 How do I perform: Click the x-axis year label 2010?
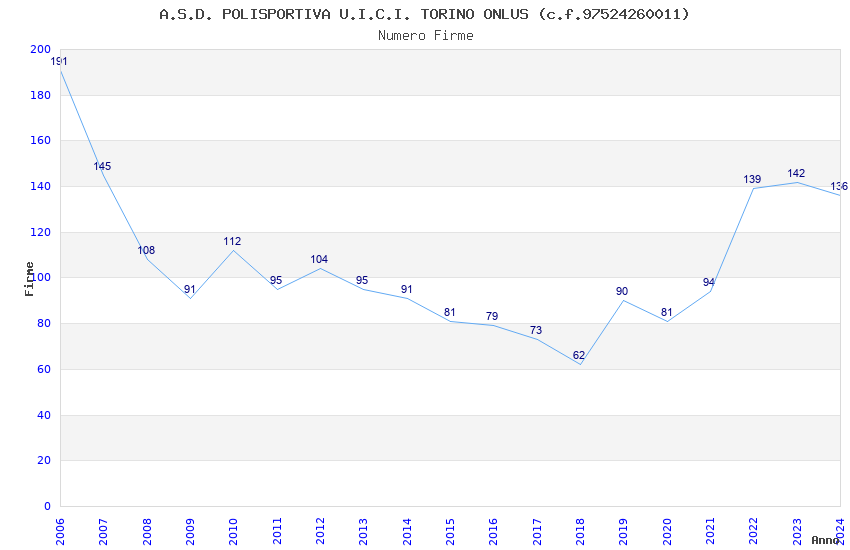(233, 532)
